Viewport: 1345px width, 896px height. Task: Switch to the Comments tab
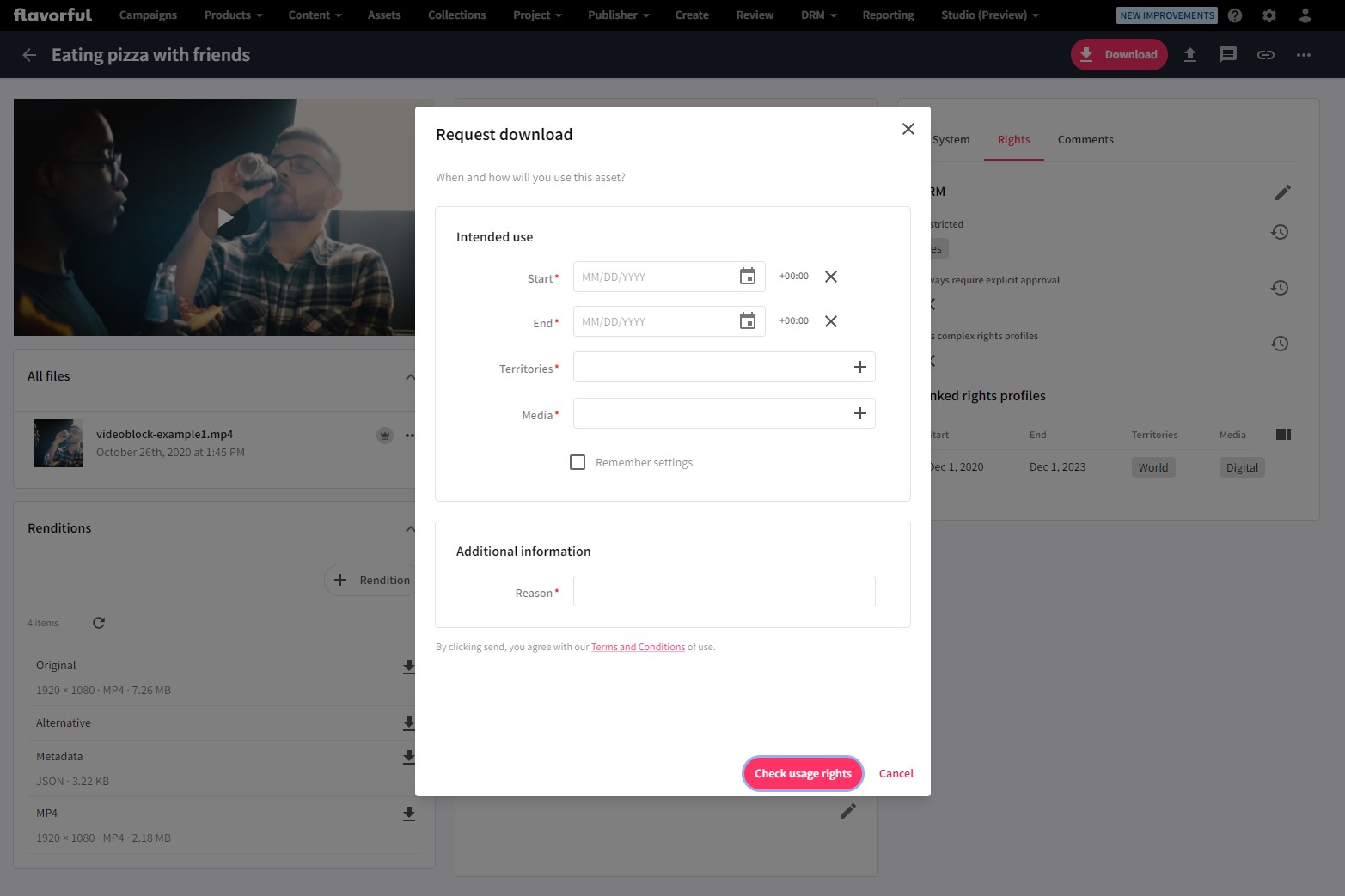[1085, 140]
